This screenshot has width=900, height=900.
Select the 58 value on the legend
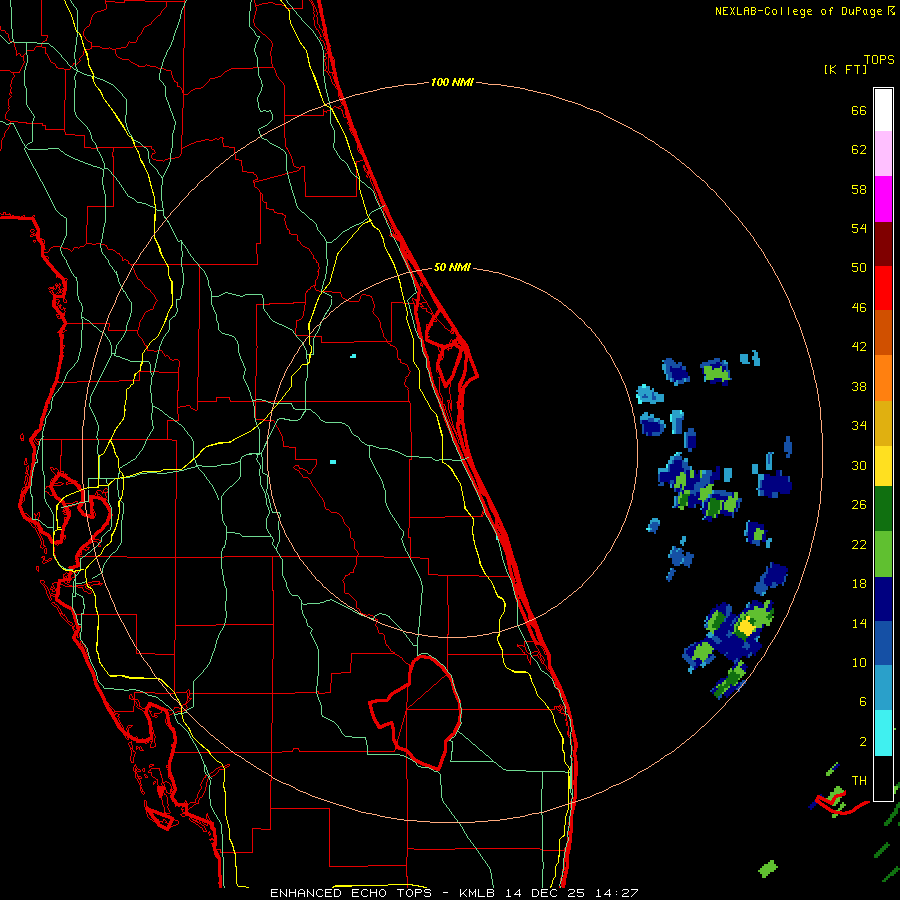coord(859,189)
